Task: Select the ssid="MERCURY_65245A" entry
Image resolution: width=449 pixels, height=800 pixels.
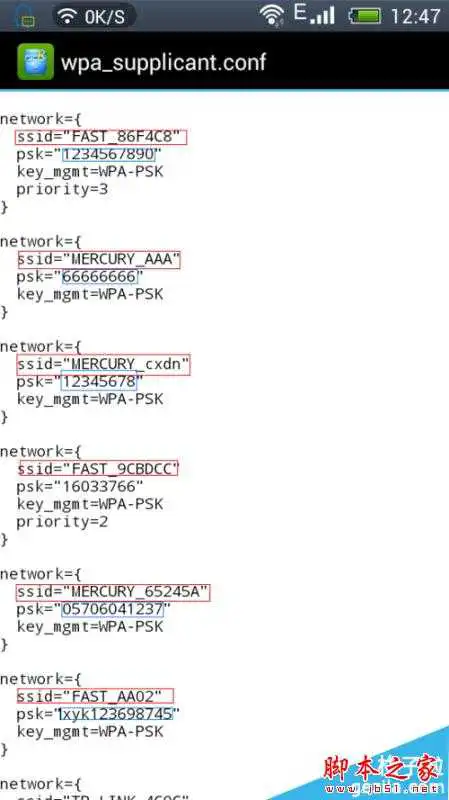Action: pos(113,592)
